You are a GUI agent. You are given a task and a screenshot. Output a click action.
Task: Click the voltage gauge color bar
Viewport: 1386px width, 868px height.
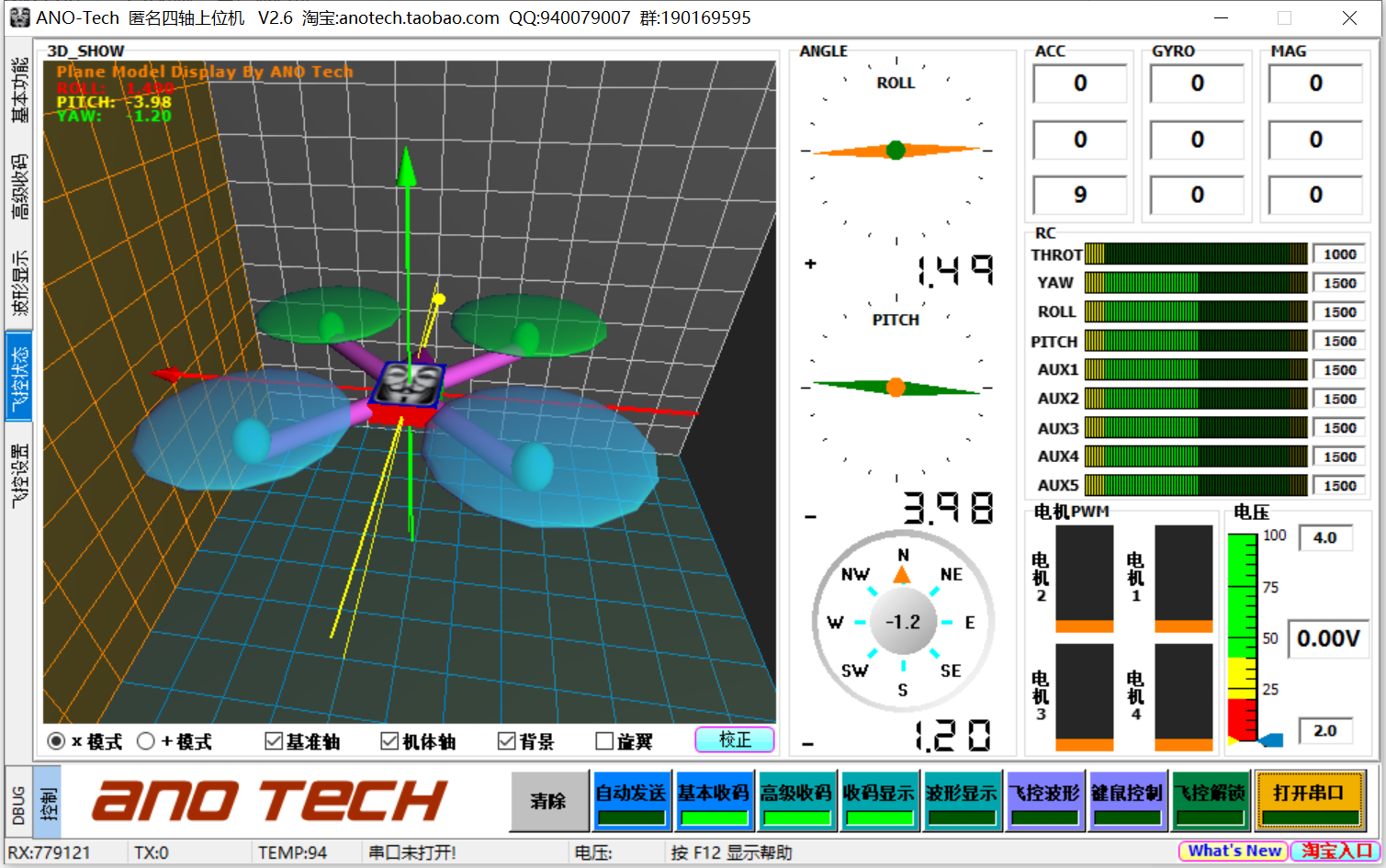click(x=1242, y=637)
